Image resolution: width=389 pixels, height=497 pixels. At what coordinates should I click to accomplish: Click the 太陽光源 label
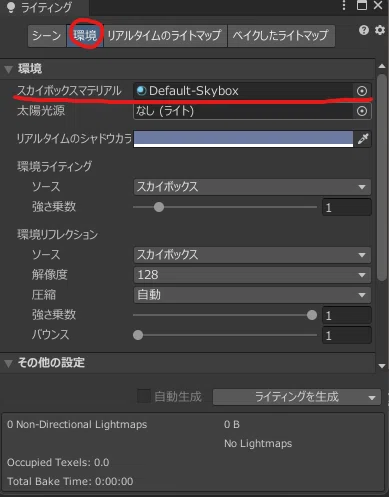click(x=41, y=111)
